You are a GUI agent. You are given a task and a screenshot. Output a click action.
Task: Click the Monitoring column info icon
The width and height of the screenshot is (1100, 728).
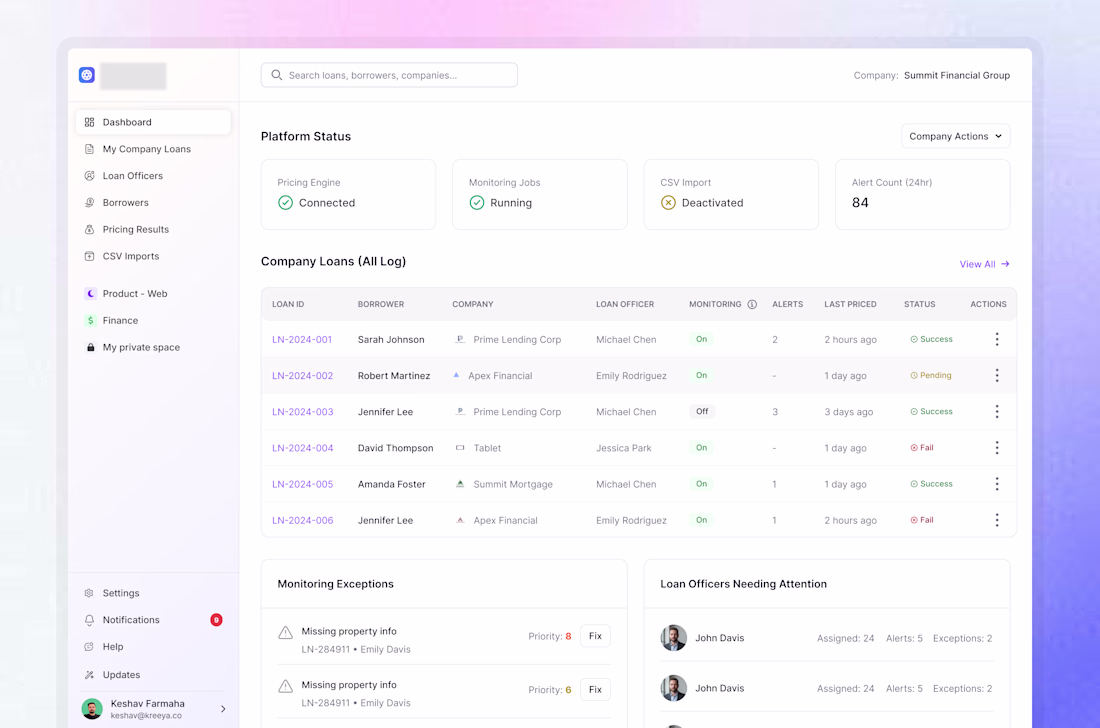(x=752, y=304)
